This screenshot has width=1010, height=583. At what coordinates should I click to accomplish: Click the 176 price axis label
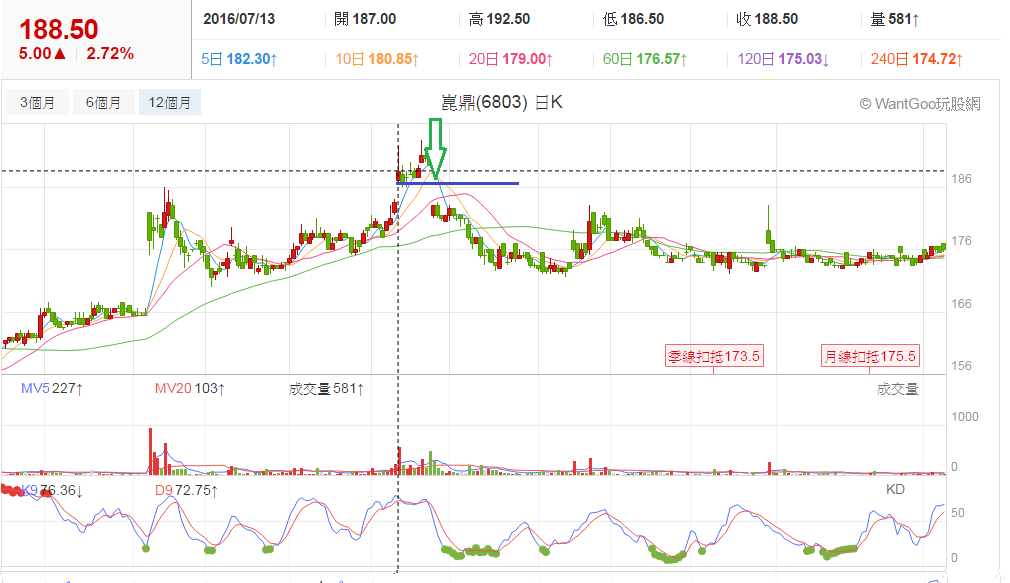[961, 240]
